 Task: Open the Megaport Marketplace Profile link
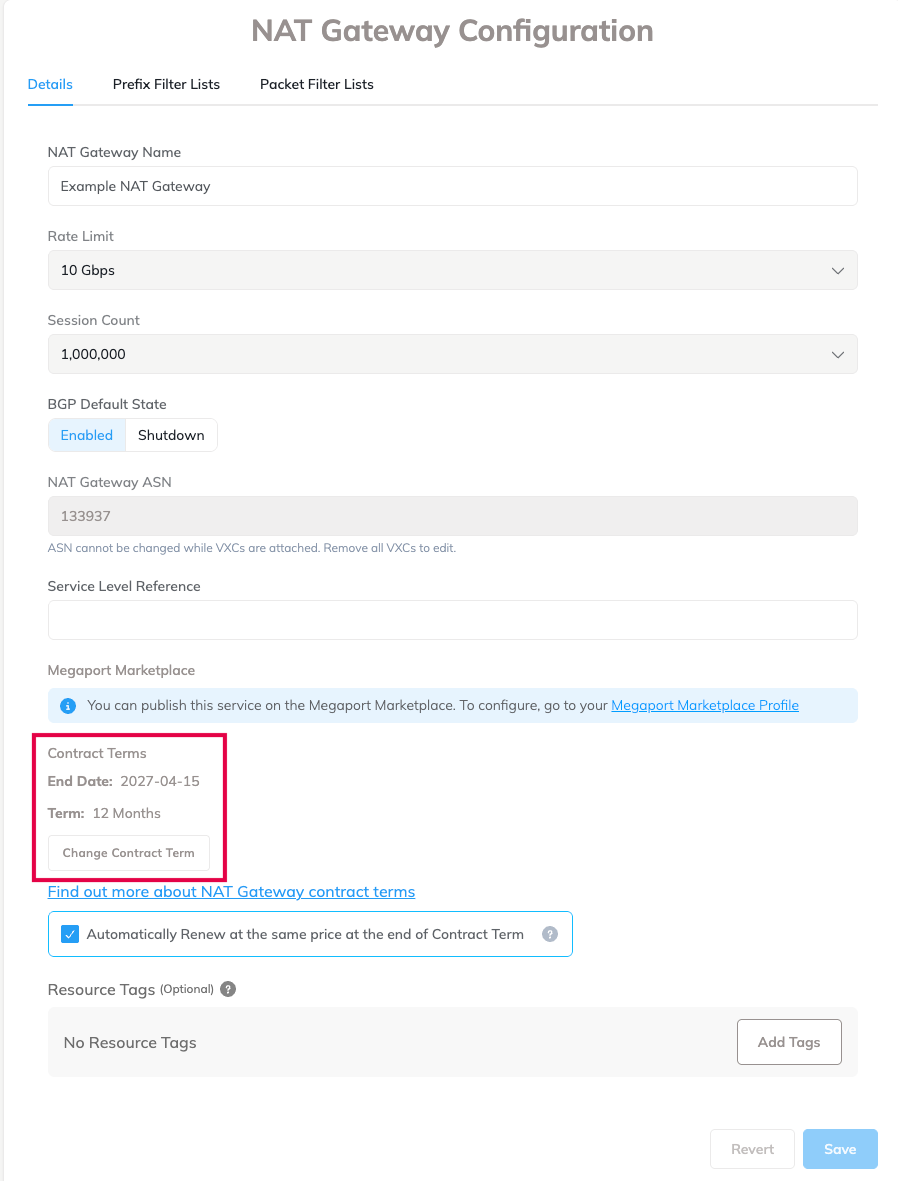click(705, 705)
